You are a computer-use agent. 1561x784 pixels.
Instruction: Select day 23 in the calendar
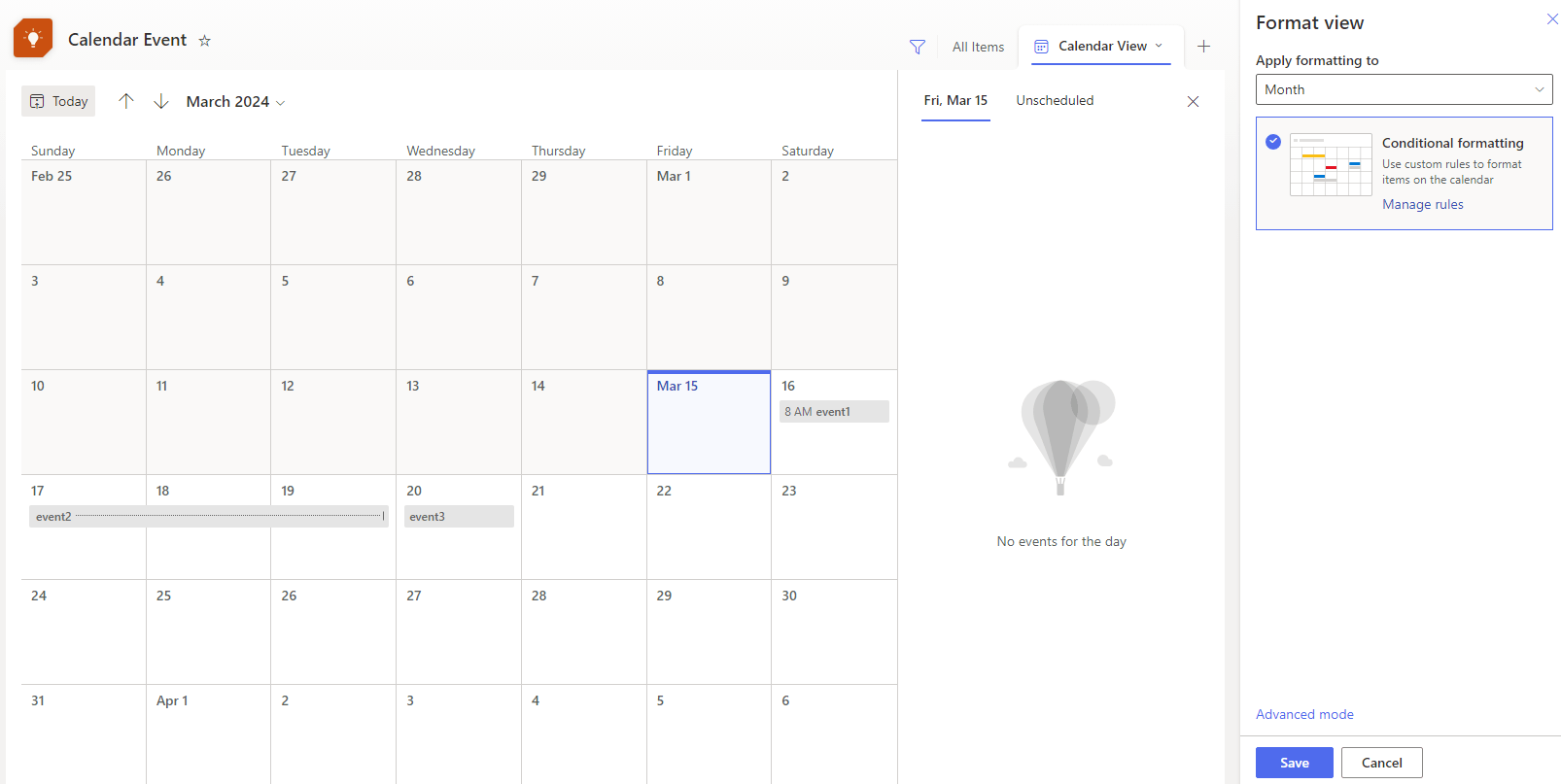point(834,528)
